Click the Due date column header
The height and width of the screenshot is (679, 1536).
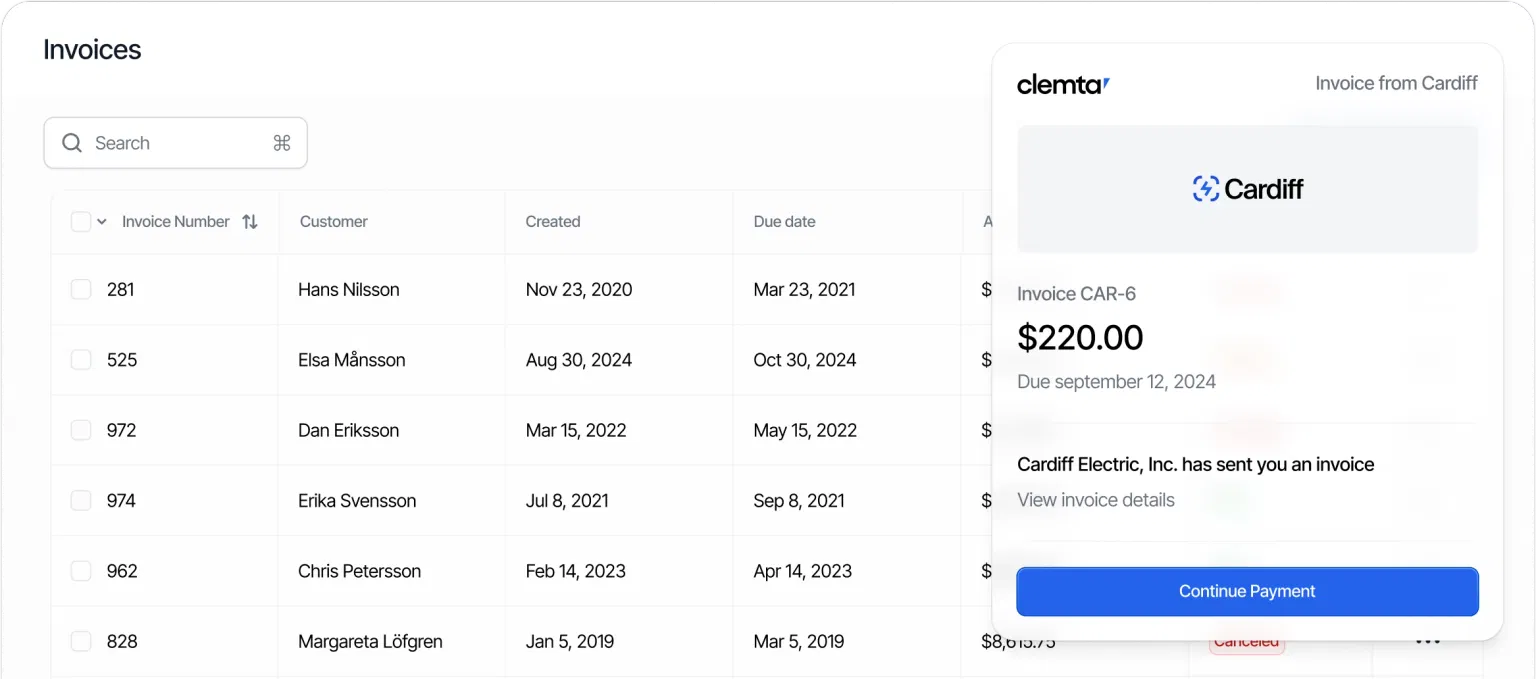coord(785,222)
